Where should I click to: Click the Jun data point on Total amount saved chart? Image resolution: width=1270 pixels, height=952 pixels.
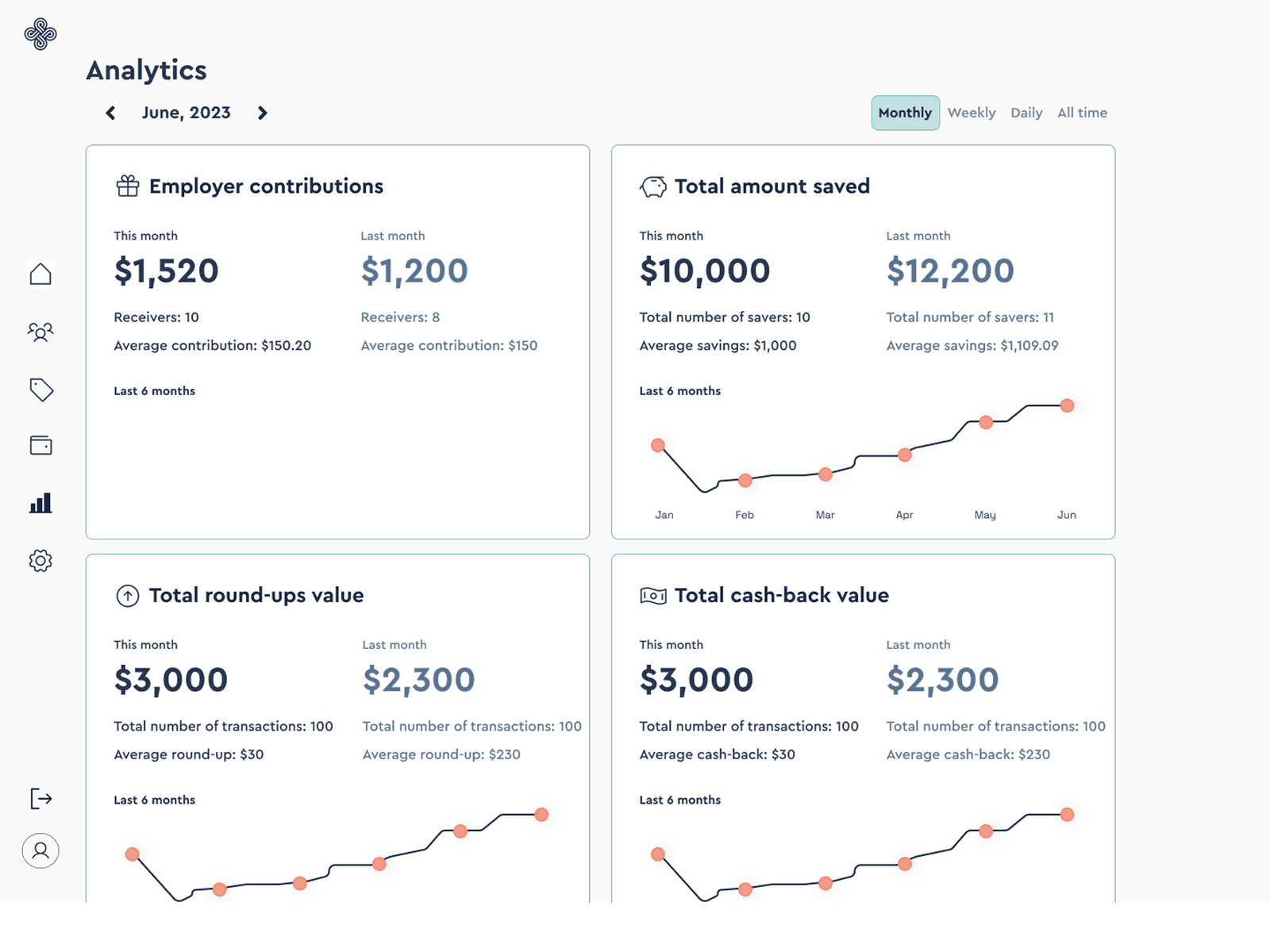point(1068,405)
